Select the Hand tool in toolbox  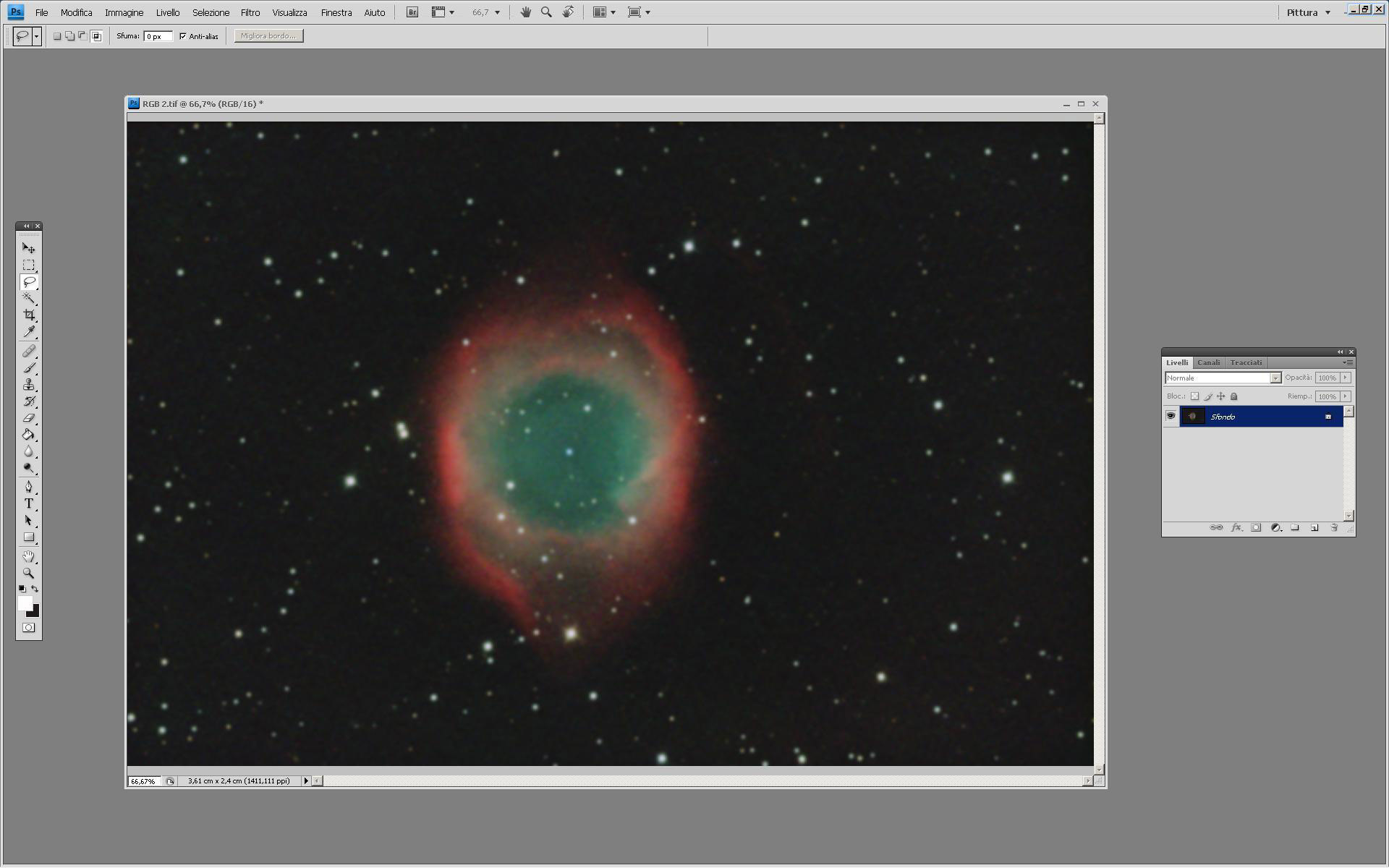pyautogui.click(x=29, y=556)
